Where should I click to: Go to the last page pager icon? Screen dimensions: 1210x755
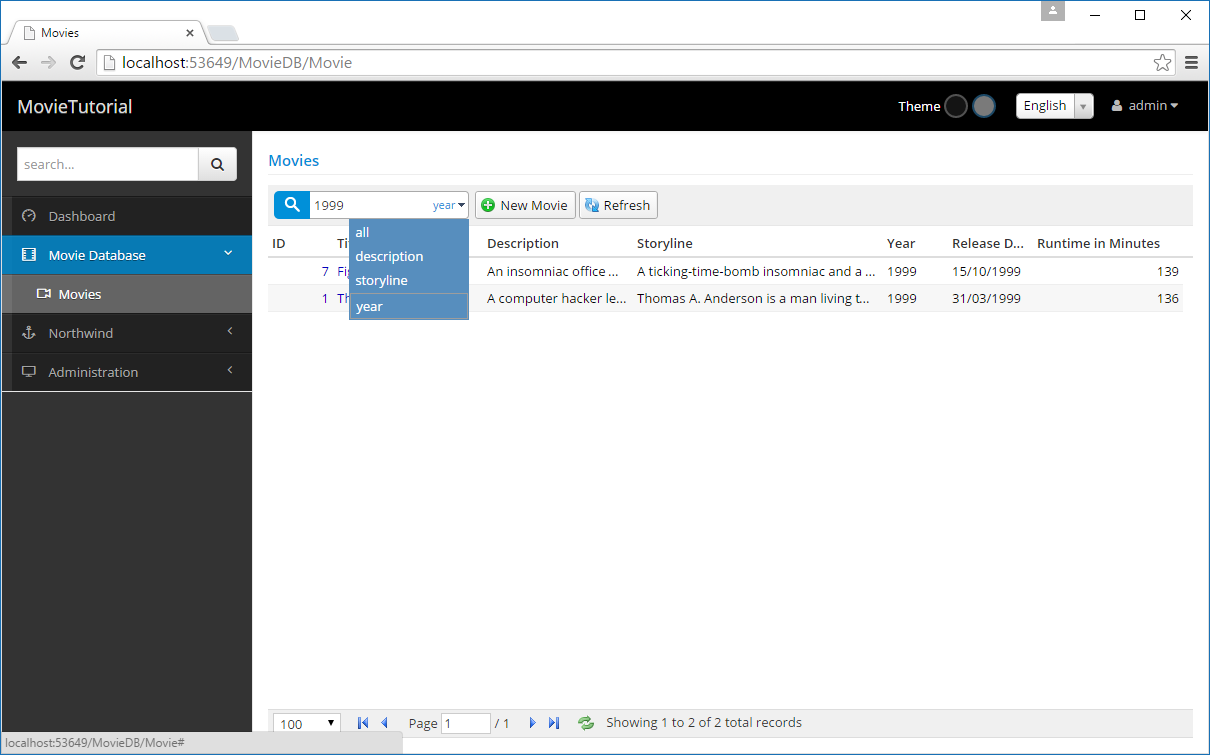(x=554, y=723)
